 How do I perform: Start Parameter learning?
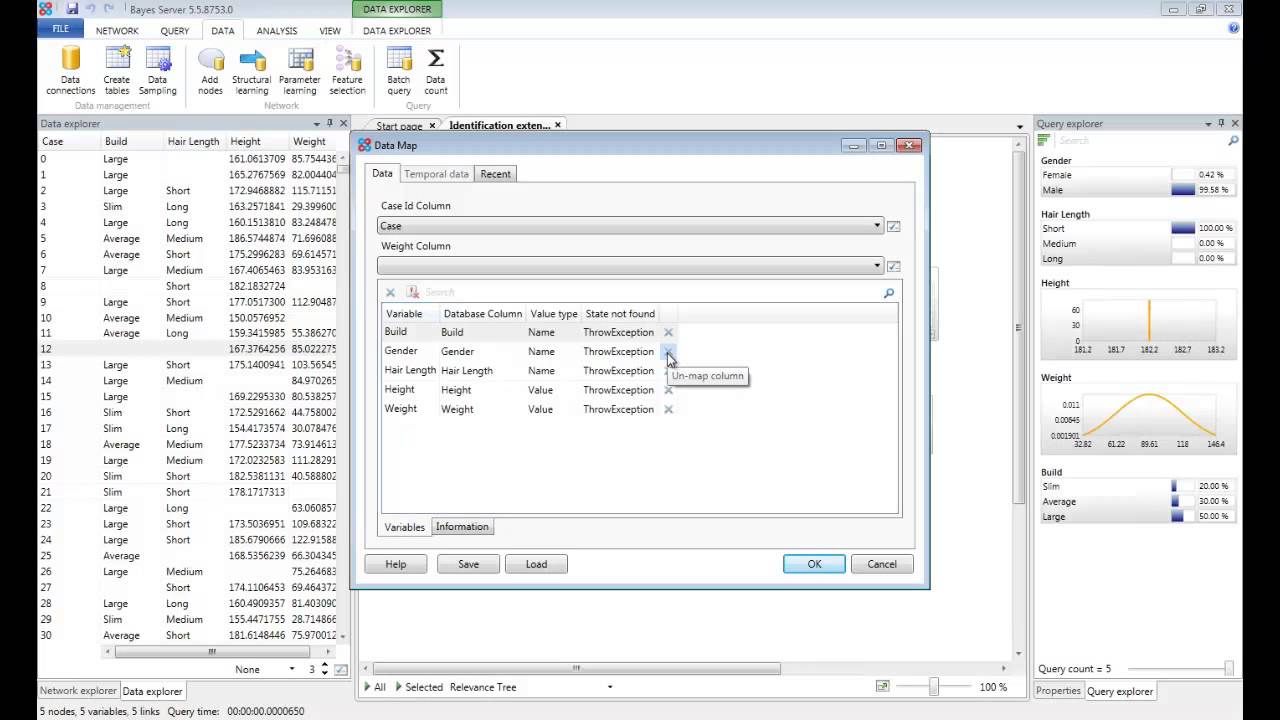click(x=300, y=71)
